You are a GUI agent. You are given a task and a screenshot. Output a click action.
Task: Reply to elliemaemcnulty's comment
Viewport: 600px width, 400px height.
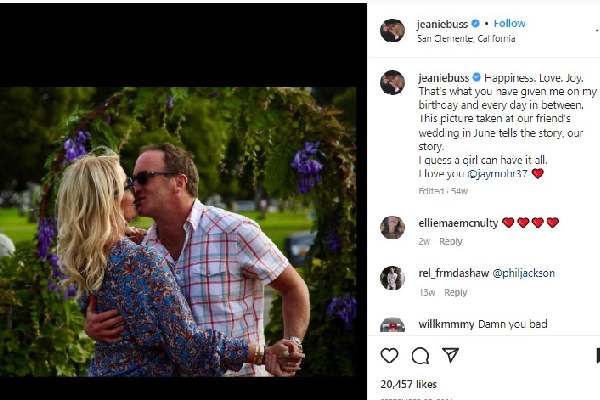tap(451, 242)
